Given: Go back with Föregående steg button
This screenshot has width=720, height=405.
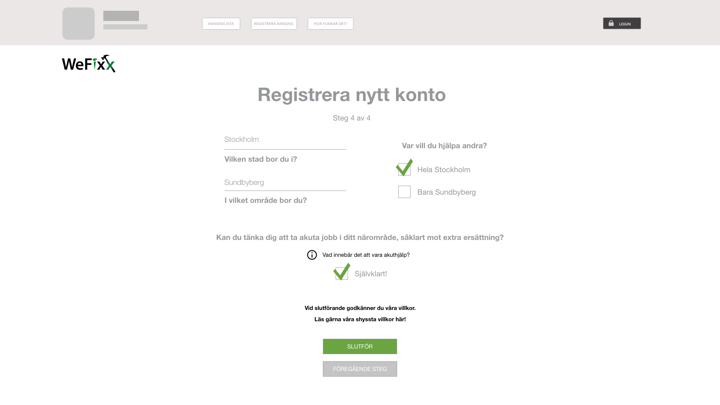Looking at the screenshot, I should click(x=360, y=369).
